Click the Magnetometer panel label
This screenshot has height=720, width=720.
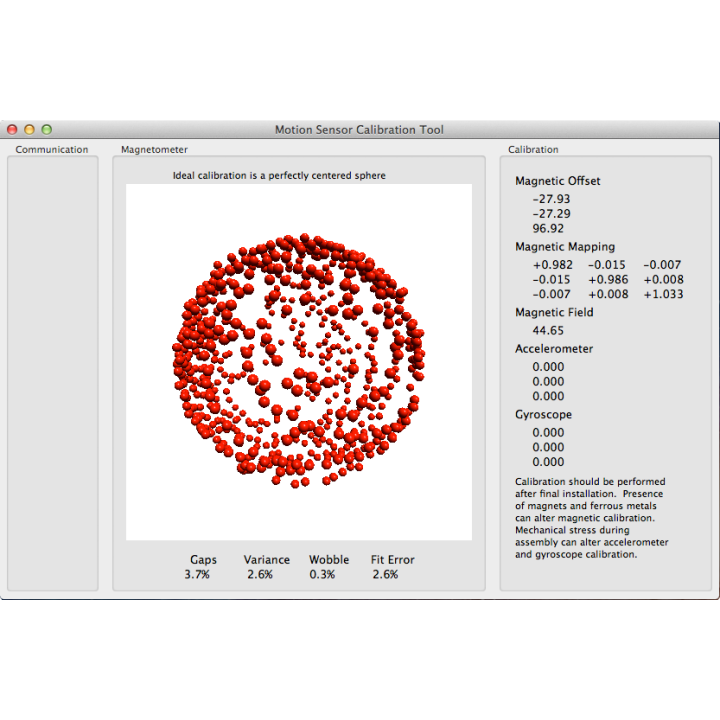(154, 150)
